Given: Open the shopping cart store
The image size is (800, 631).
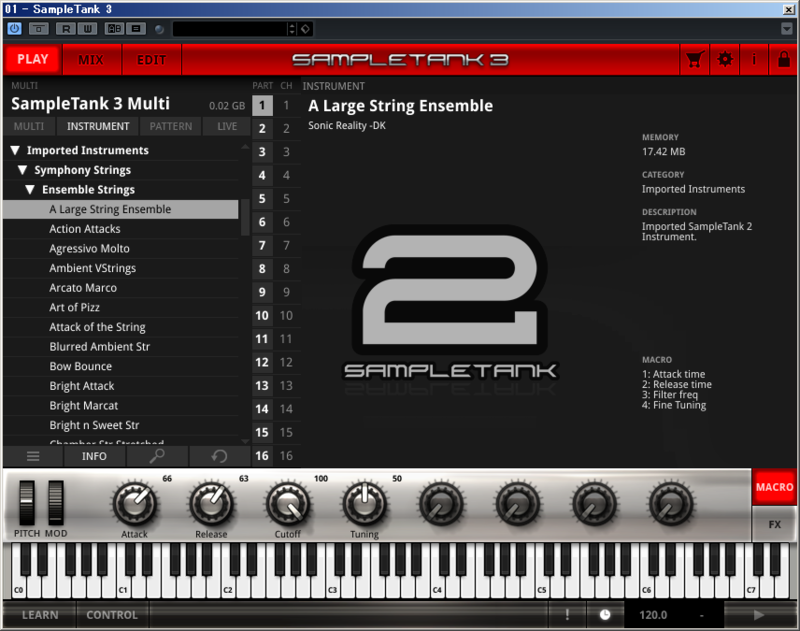Looking at the screenshot, I should 695,60.
